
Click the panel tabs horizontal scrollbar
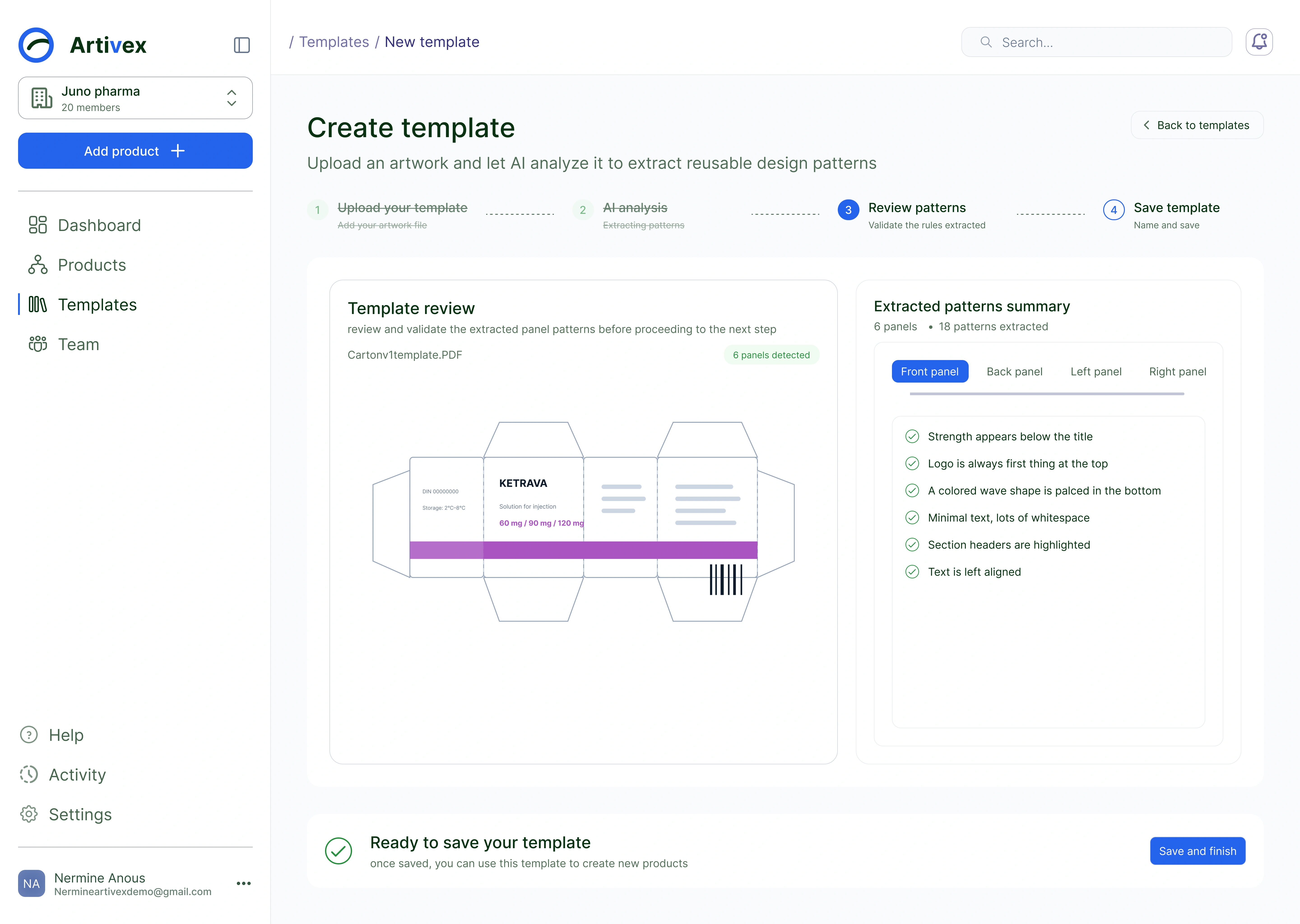pos(1047,394)
